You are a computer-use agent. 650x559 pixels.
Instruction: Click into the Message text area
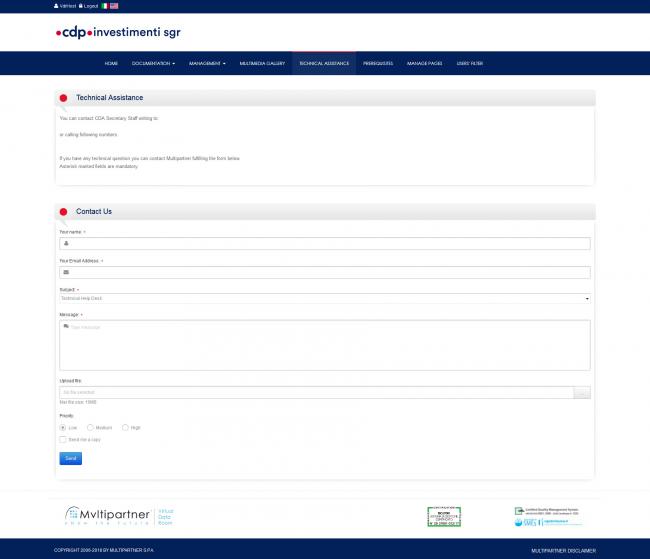pos(324,345)
